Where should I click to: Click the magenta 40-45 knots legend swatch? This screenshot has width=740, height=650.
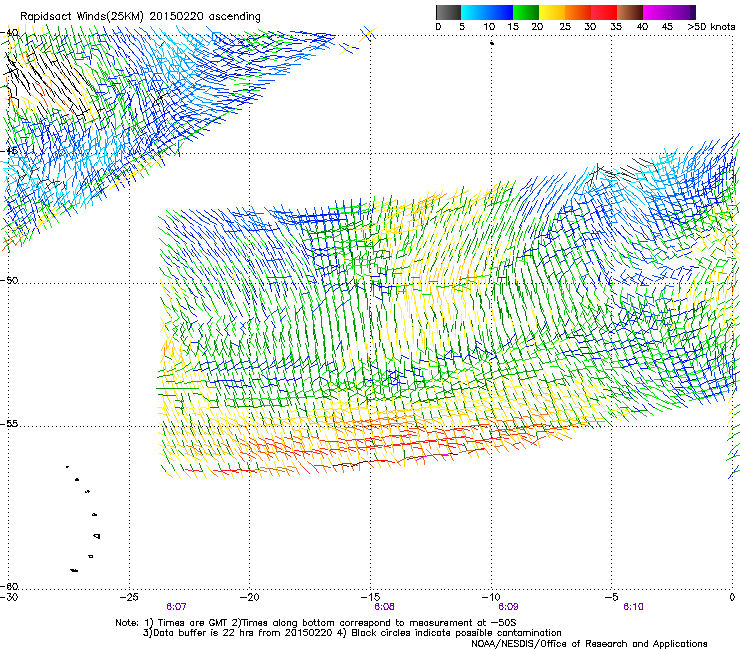[x=656, y=12]
